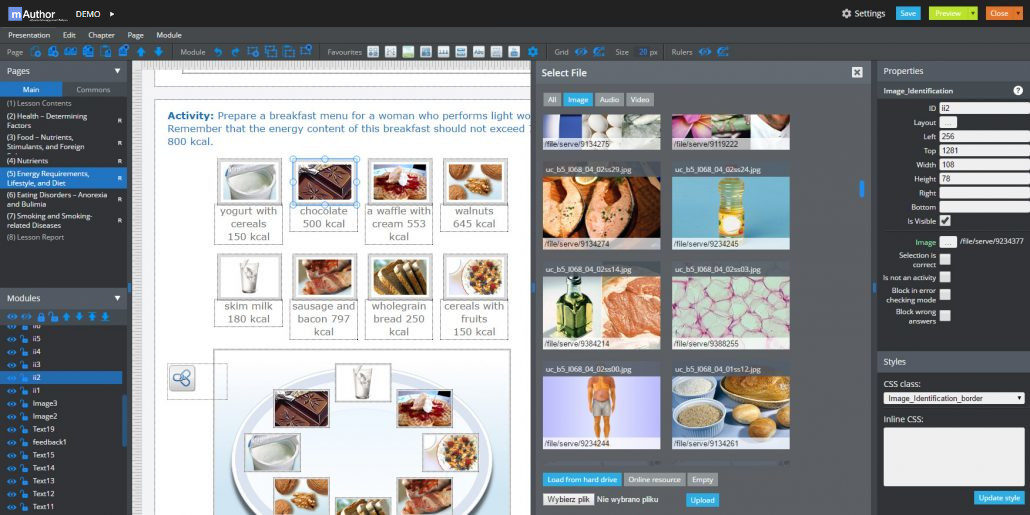This screenshot has height=515, width=1030.
Task: Toggle grid visibility eye icon
Action: (x=581, y=52)
